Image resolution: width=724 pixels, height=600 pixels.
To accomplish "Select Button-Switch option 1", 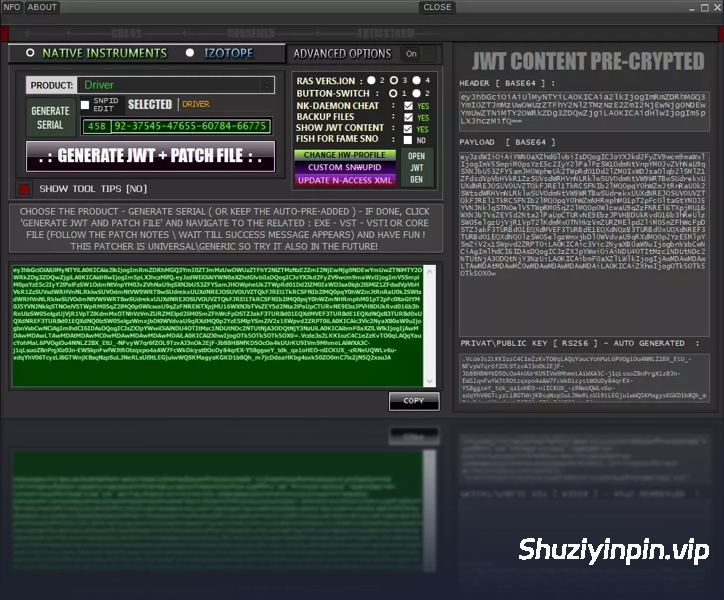I will (x=393, y=93).
